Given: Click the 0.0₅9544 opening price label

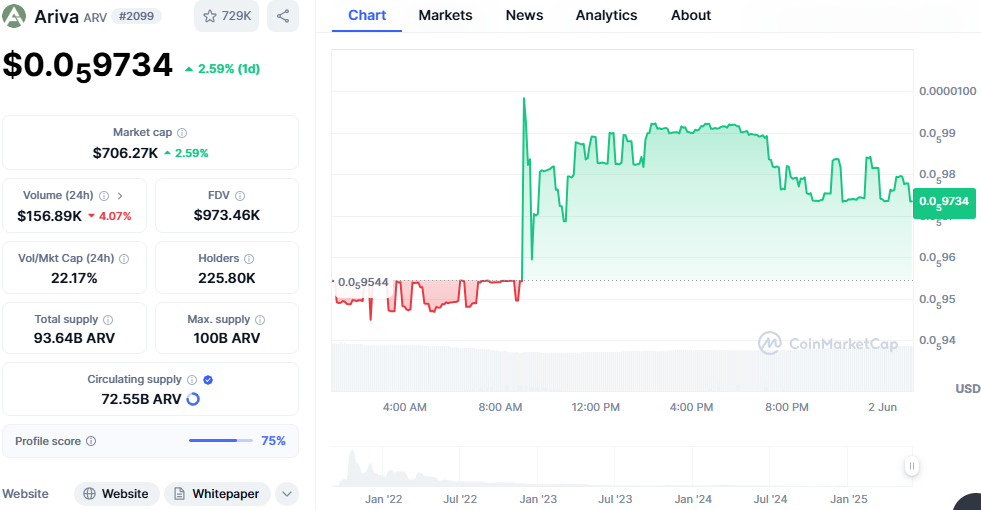Looking at the screenshot, I should click(x=363, y=283).
